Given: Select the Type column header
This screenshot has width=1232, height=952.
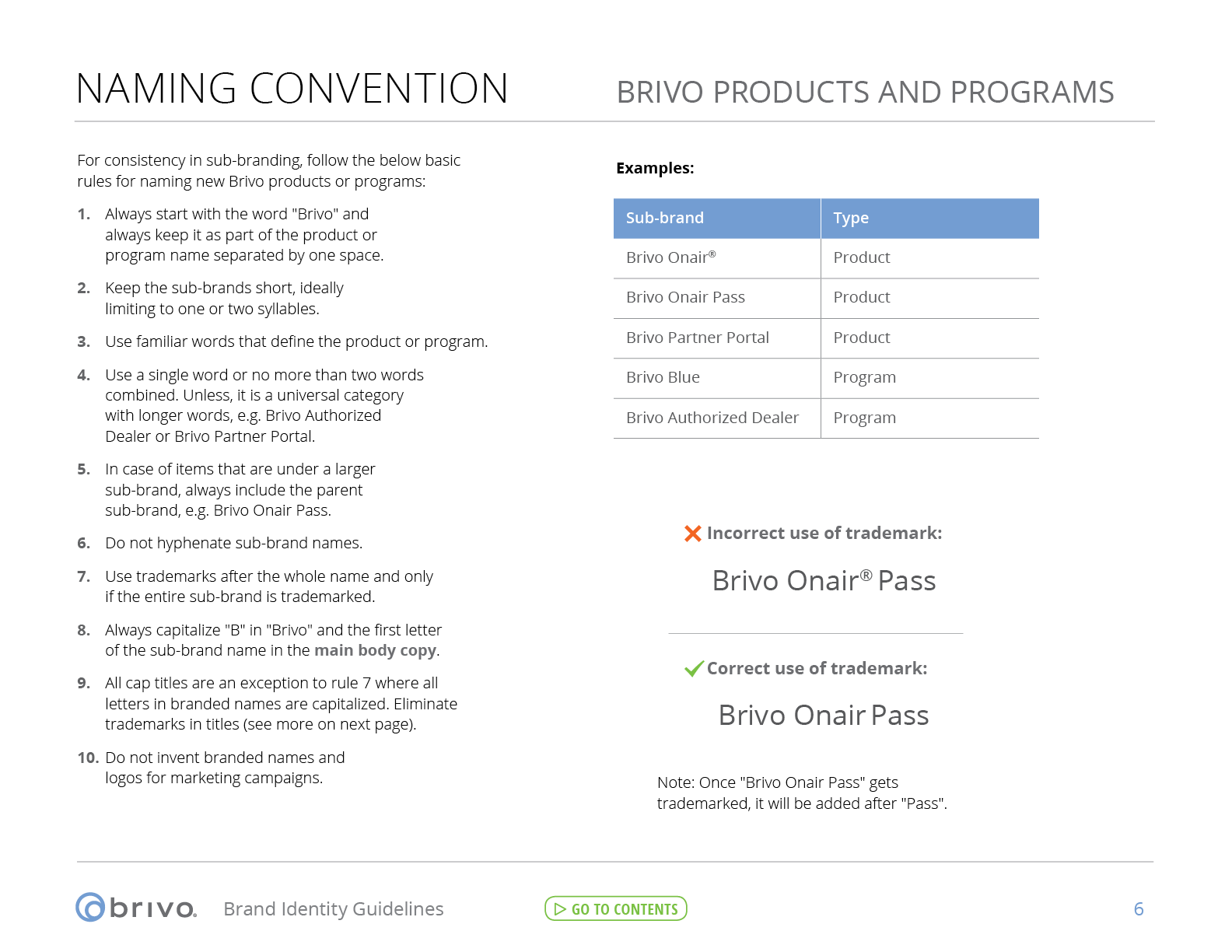Looking at the screenshot, I should click(851, 219).
